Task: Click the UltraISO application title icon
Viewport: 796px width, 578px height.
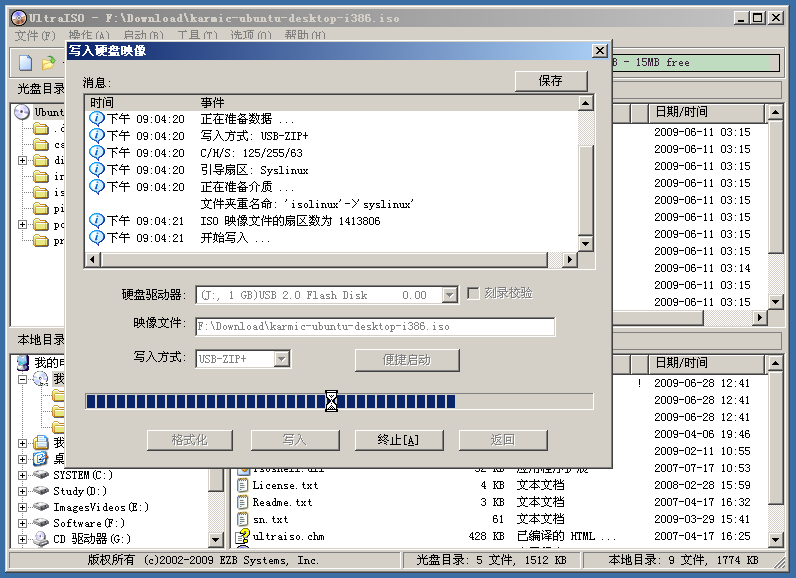Action: [19, 18]
